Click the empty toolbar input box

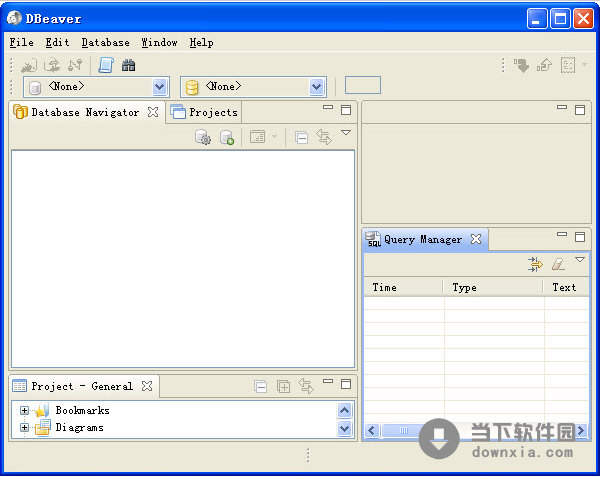[363, 85]
